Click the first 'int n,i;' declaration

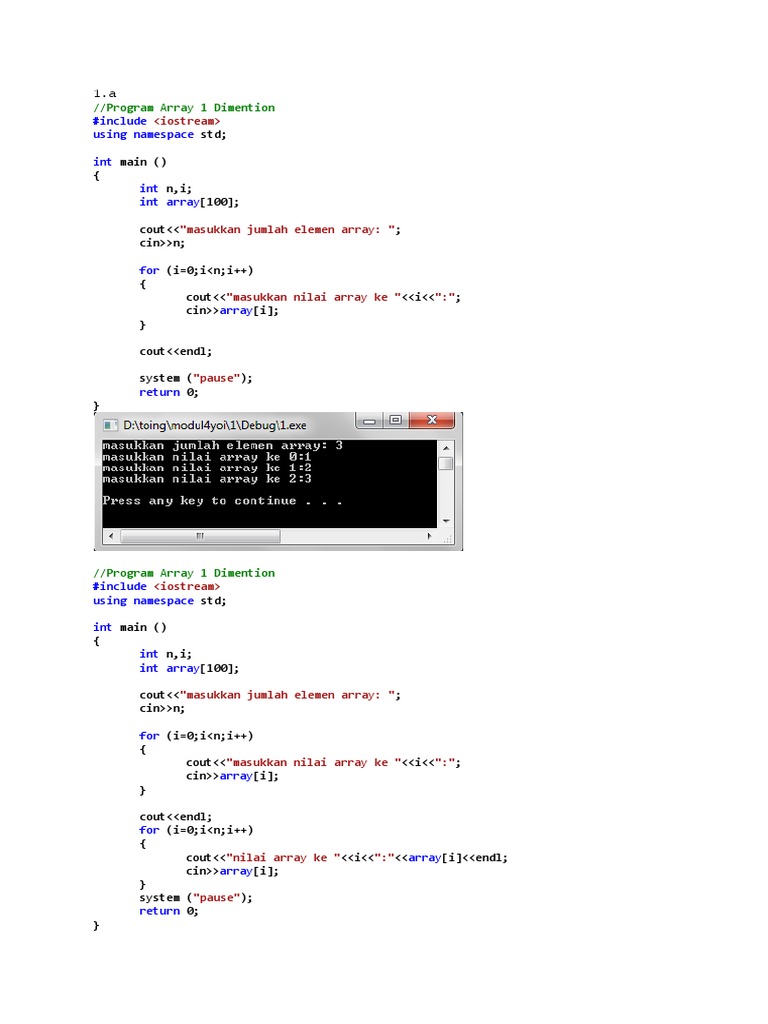[165, 189]
